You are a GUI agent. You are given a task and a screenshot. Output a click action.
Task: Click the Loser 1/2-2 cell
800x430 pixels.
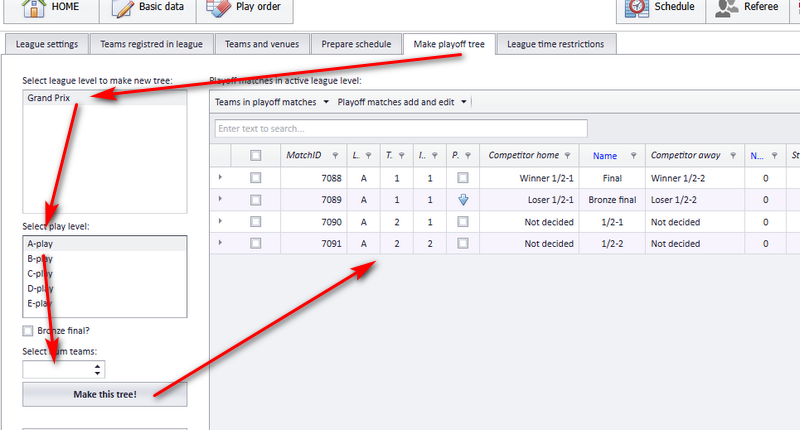[x=695, y=200]
